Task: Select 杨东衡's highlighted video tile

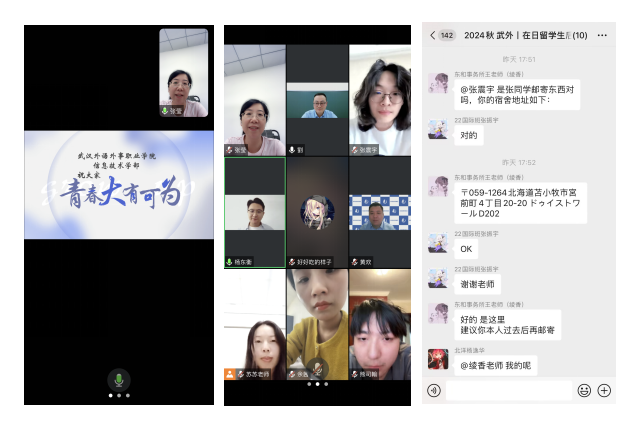Action: [254, 212]
